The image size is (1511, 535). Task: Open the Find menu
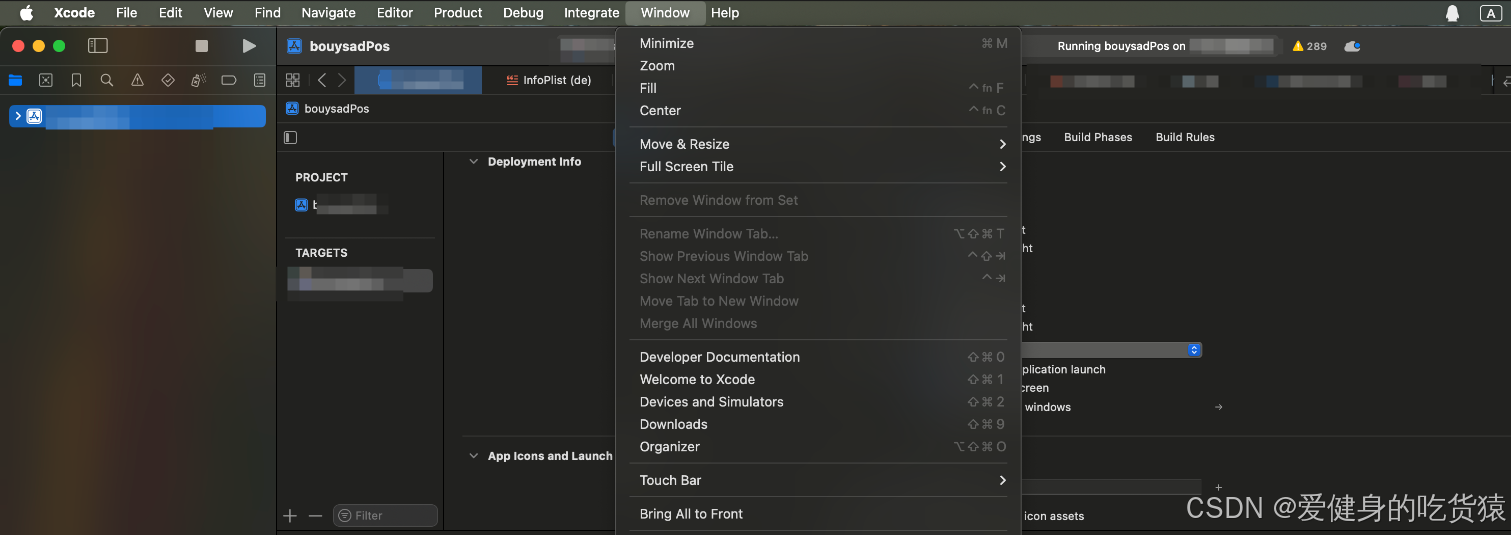click(x=267, y=13)
